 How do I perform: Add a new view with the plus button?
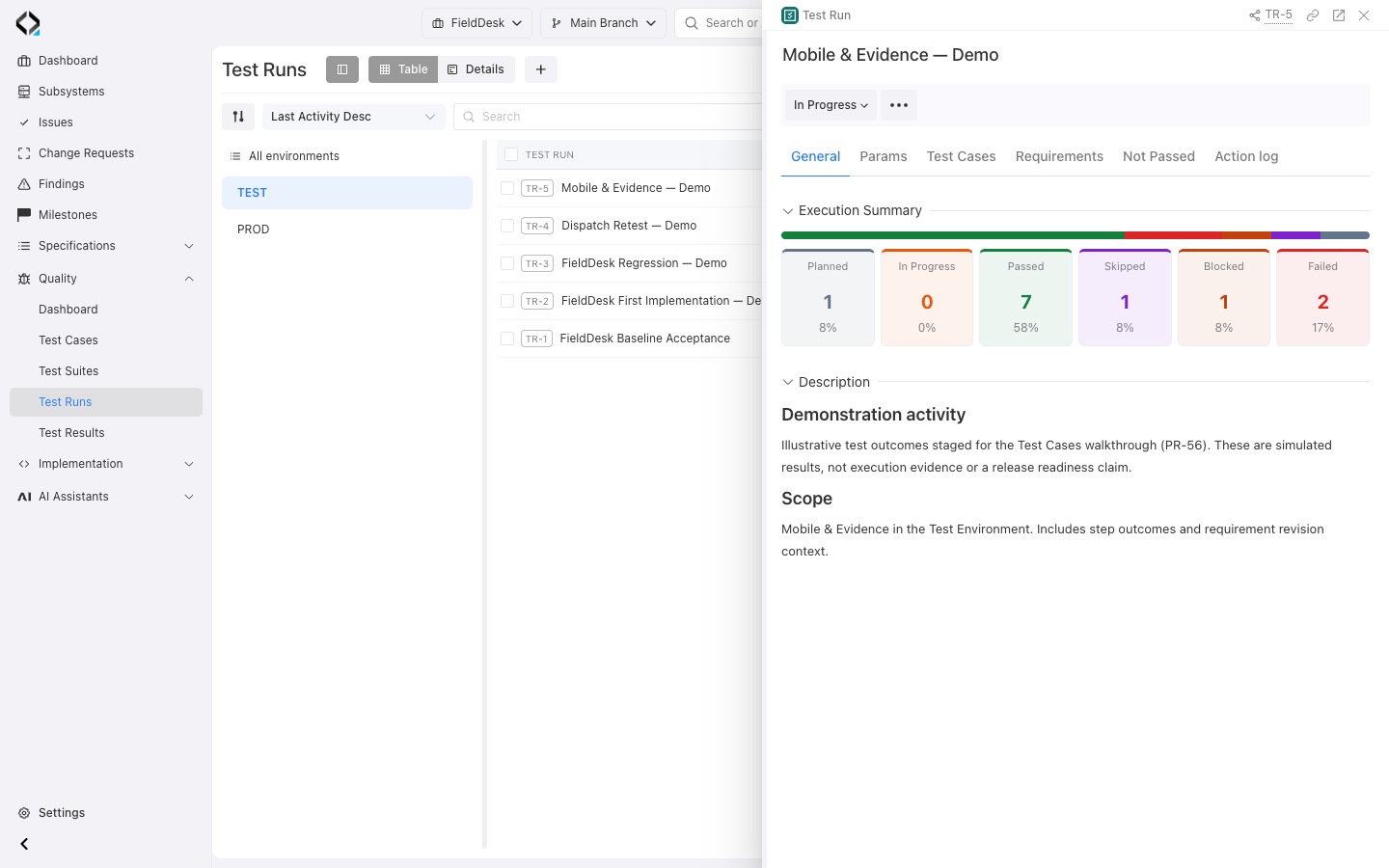(x=541, y=69)
